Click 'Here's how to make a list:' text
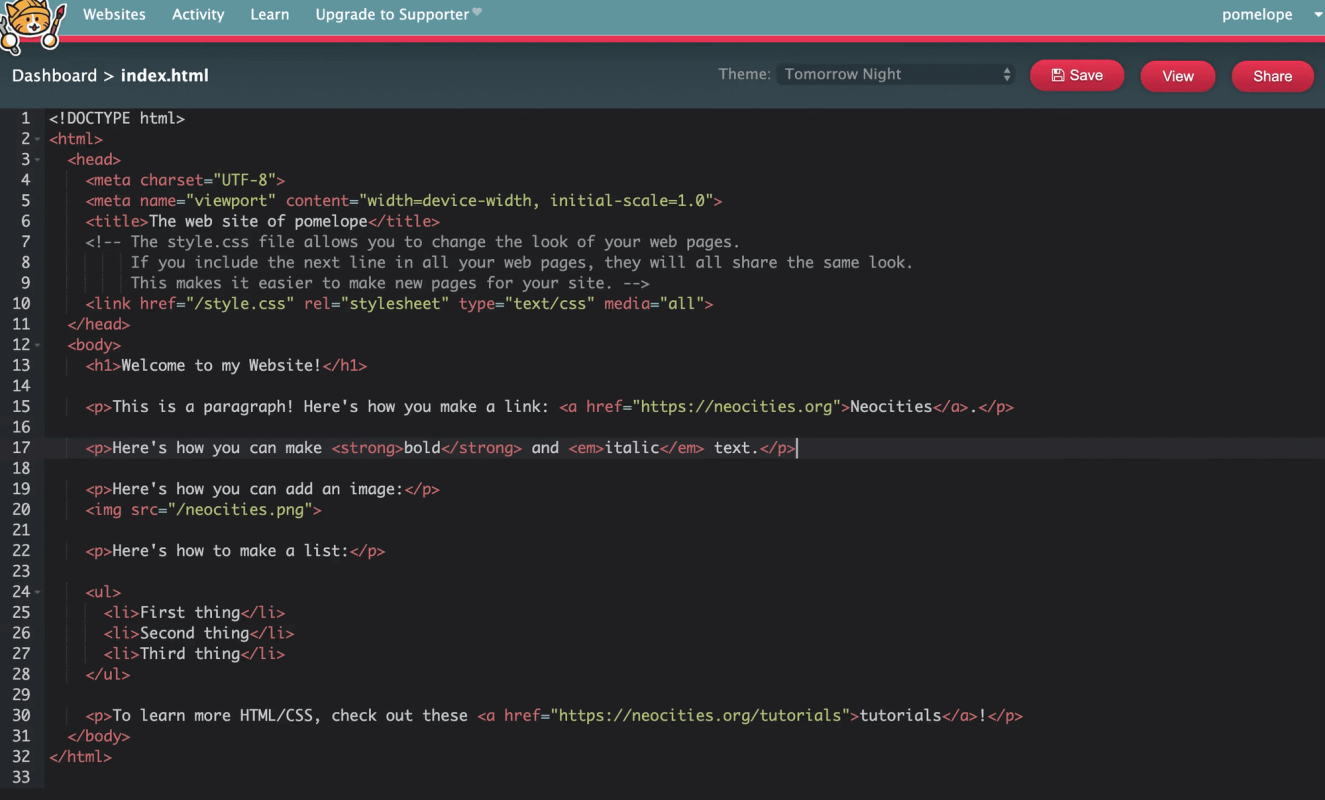 tap(231, 551)
